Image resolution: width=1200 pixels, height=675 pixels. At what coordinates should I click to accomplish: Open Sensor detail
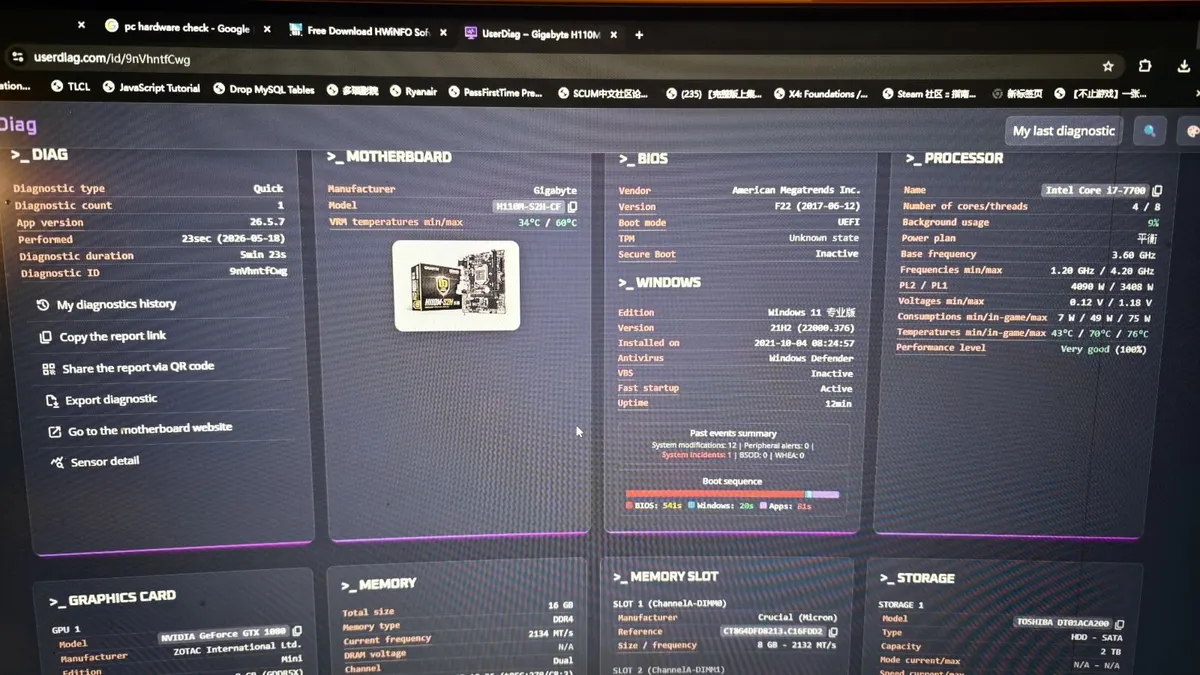click(105, 462)
